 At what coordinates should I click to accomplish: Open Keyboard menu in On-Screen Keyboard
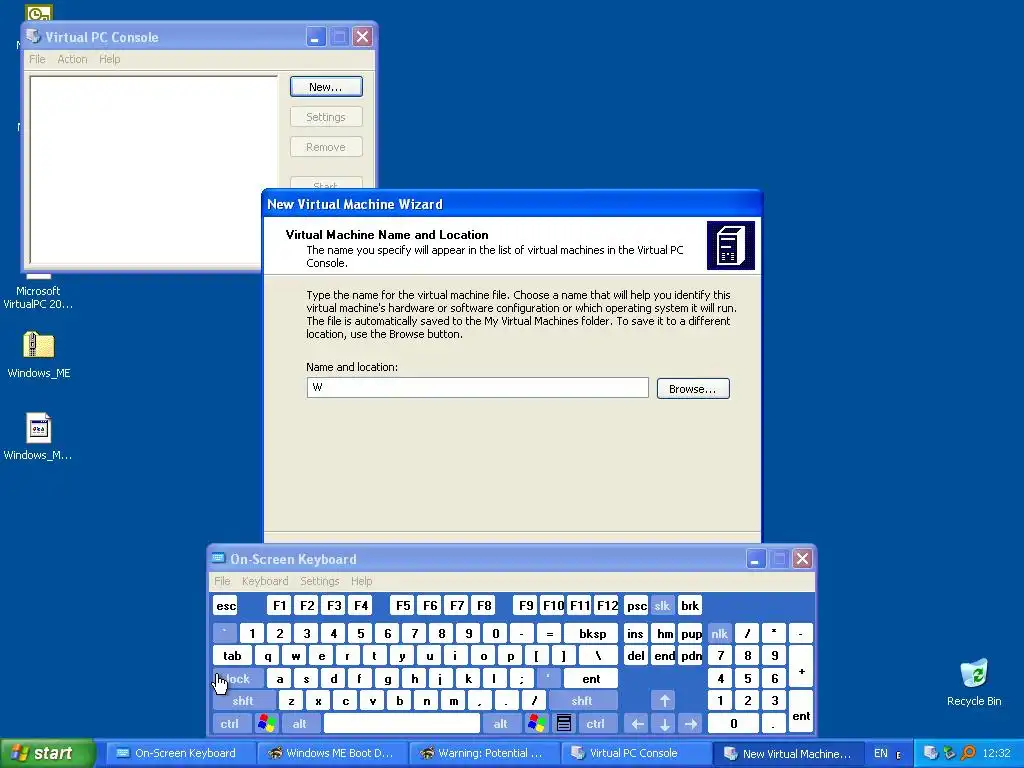pos(264,581)
